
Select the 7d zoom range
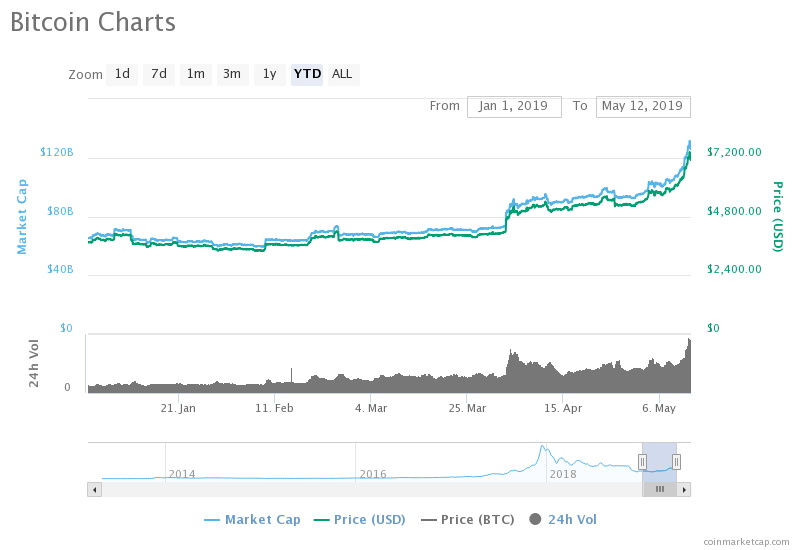click(x=159, y=74)
